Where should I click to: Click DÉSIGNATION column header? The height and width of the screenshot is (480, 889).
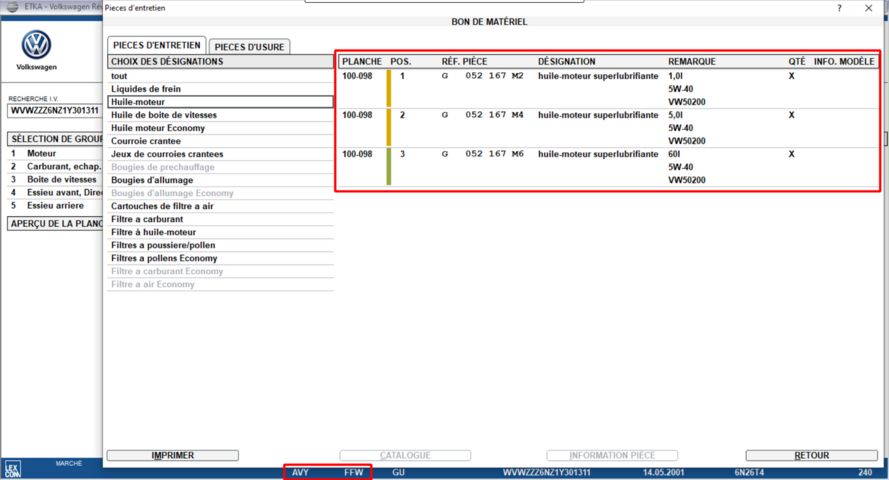pos(566,62)
